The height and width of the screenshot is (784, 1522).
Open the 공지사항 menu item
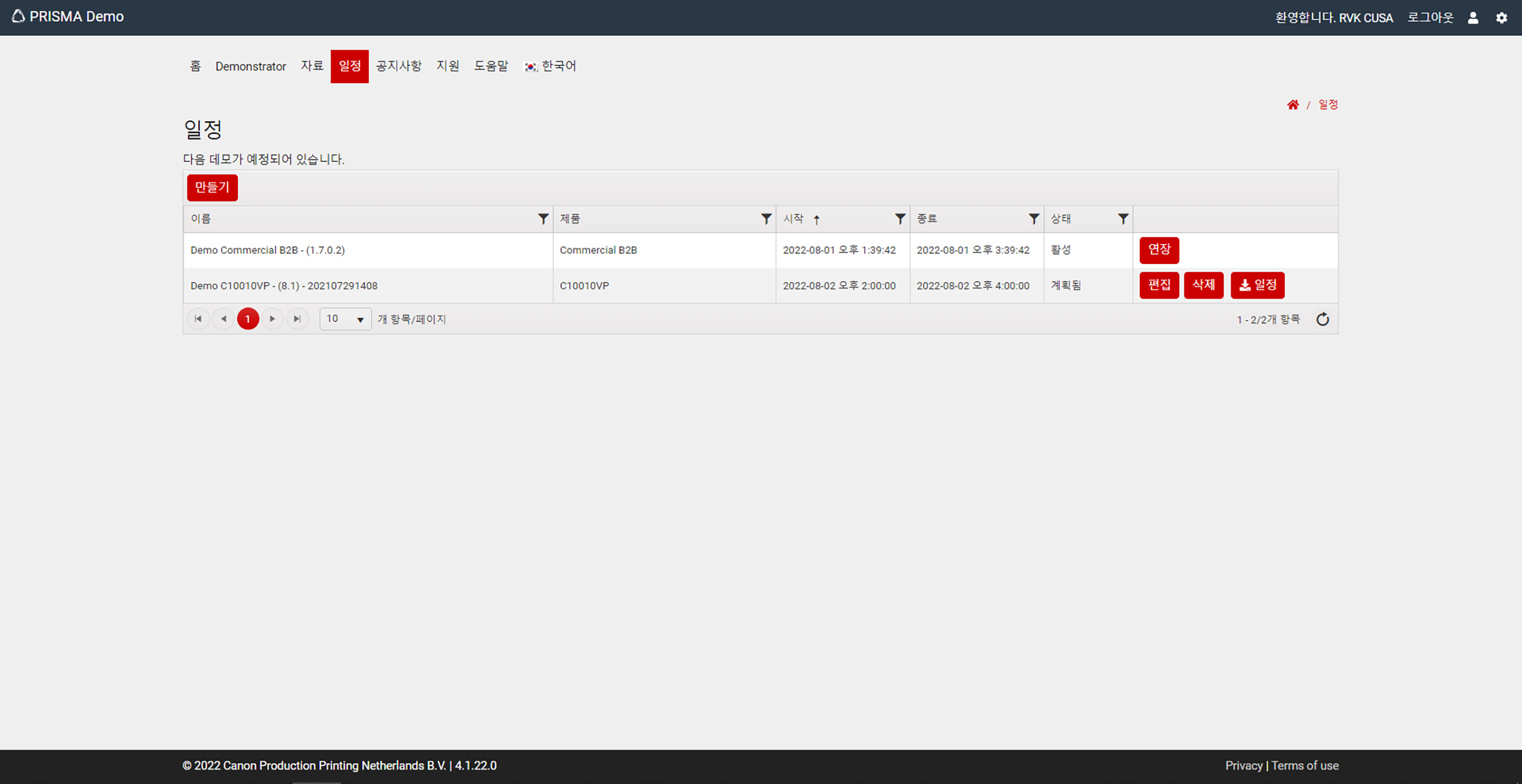pyautogui.click(x=399, y=66)
